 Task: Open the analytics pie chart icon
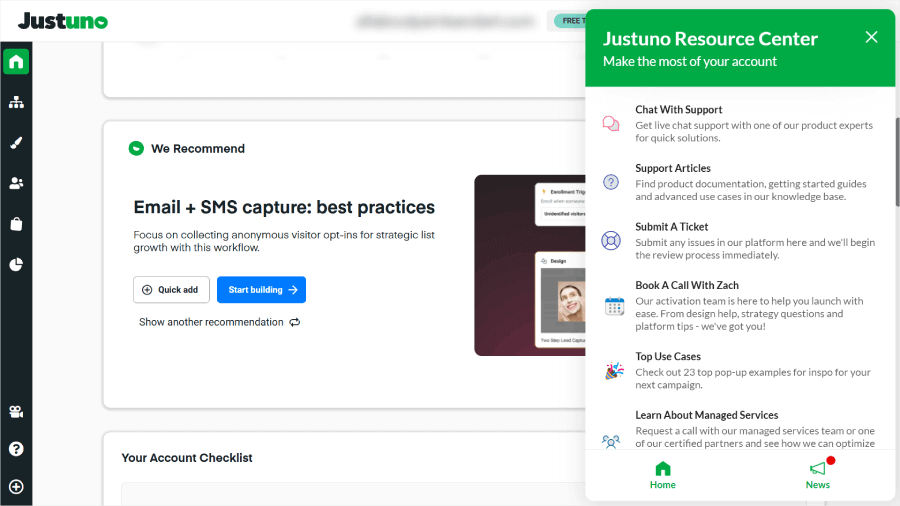16,265
